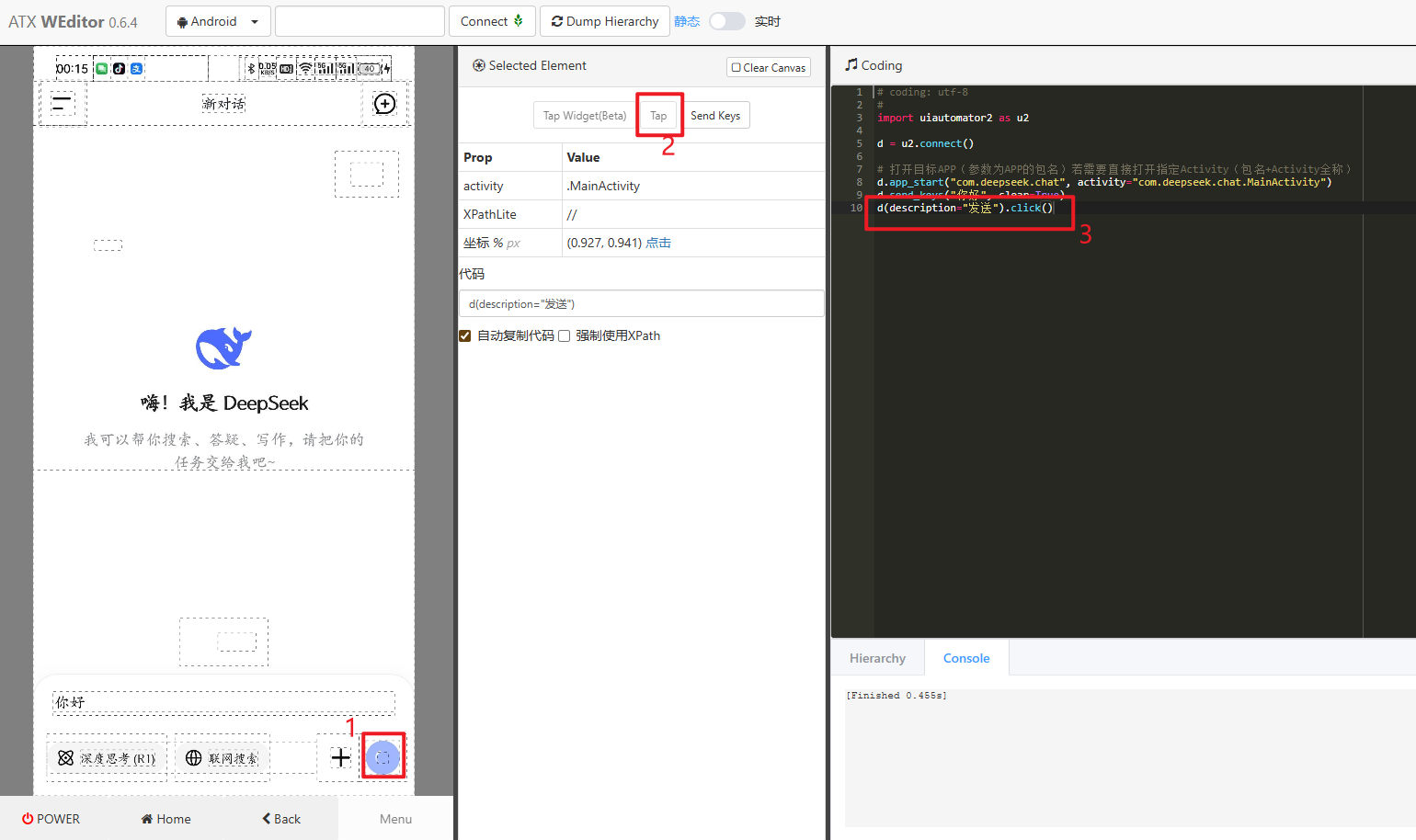Click the 实时 mode label
Viewport: 1416px width, 840px height.
(767, 21)
